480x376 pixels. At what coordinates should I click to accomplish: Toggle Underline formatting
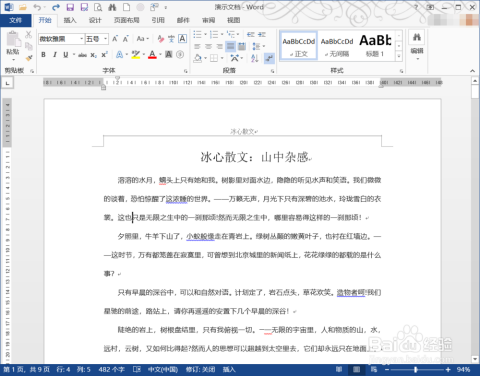[x=66, y=55]
